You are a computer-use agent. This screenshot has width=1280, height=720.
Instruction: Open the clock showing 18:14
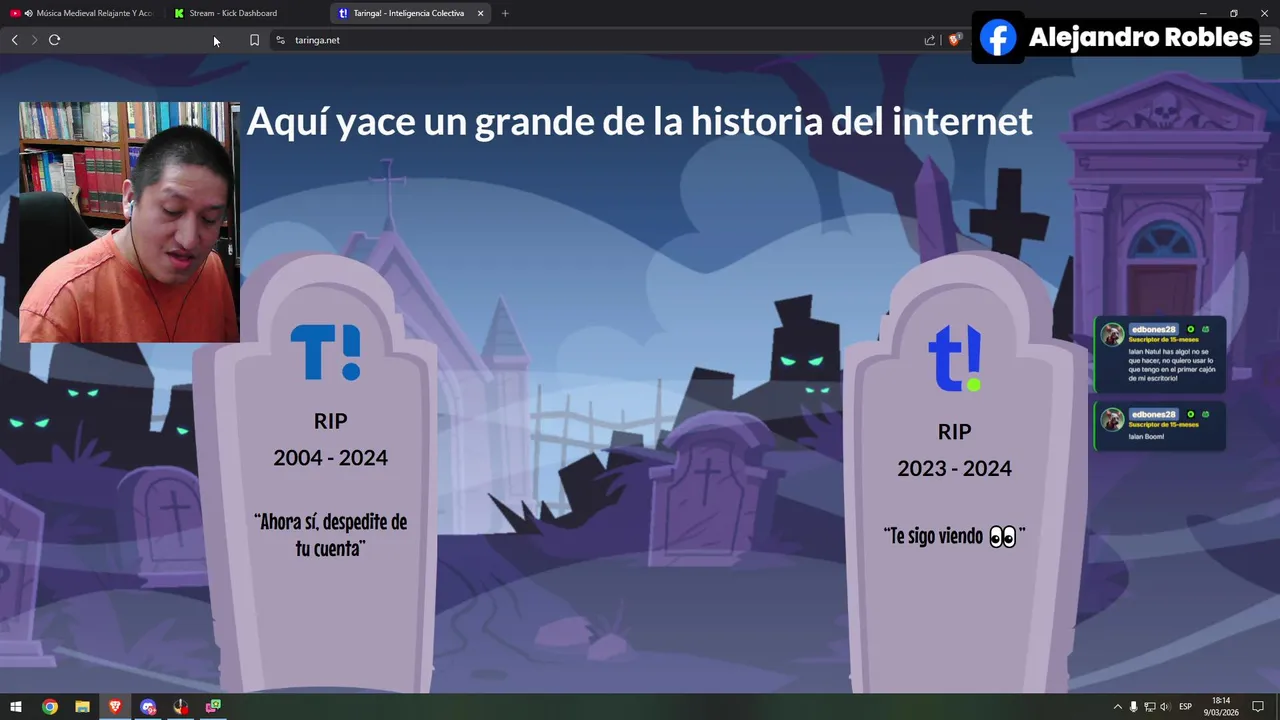point(1221,707)
